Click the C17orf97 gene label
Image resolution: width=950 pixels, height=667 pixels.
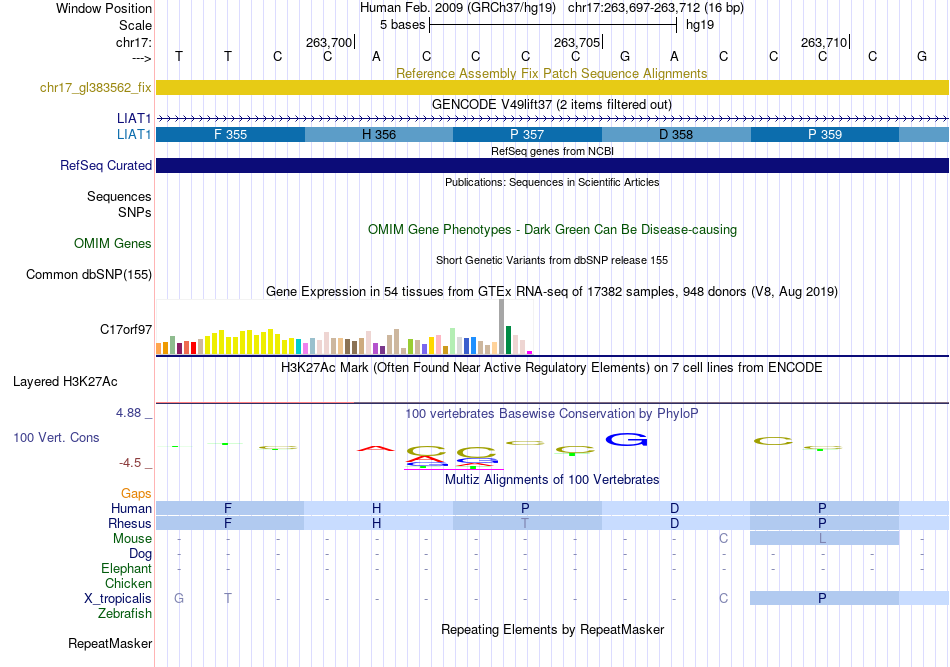(126, 330)
